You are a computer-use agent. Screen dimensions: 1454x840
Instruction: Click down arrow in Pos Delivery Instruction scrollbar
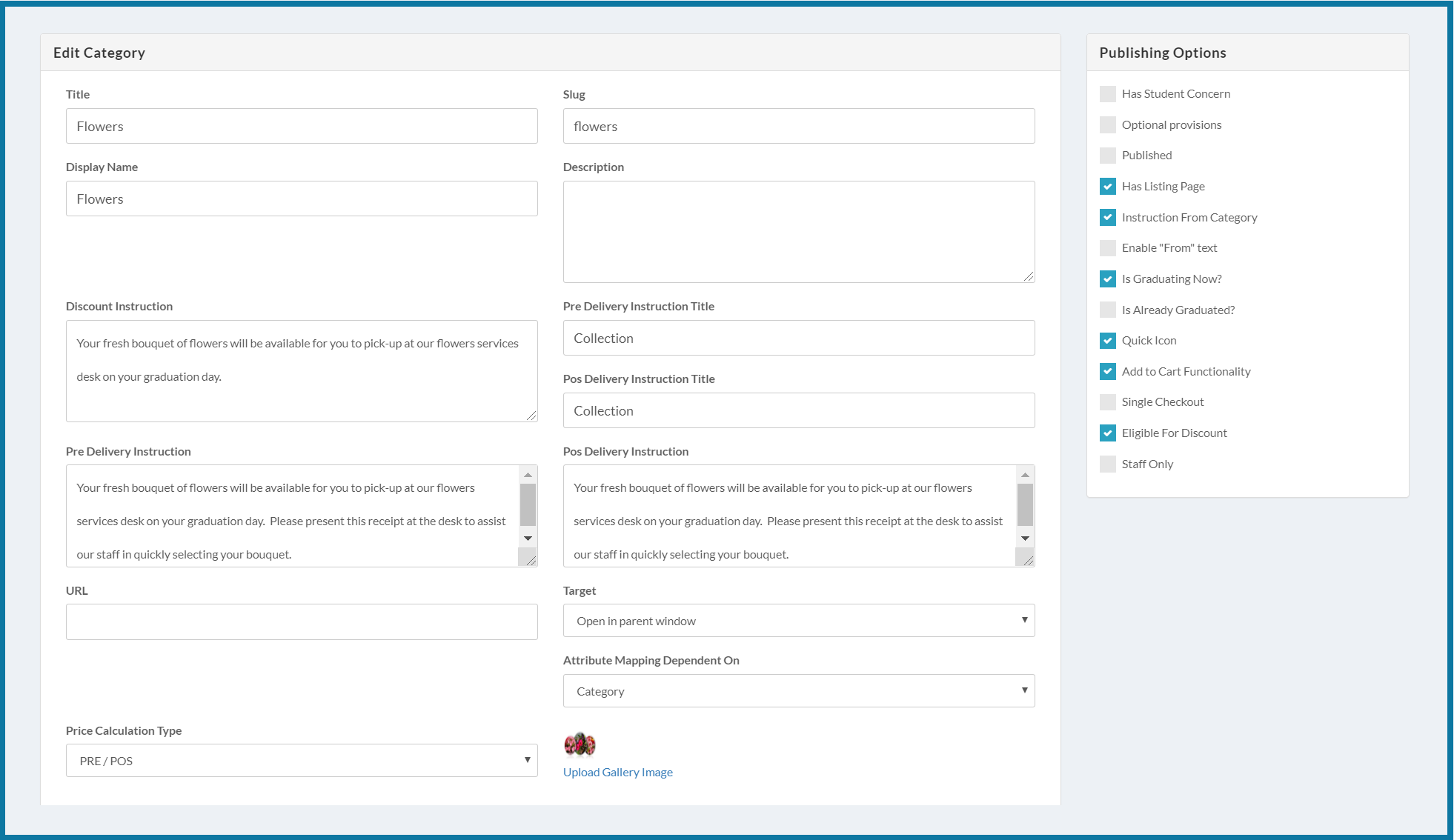click(1025, 539)
